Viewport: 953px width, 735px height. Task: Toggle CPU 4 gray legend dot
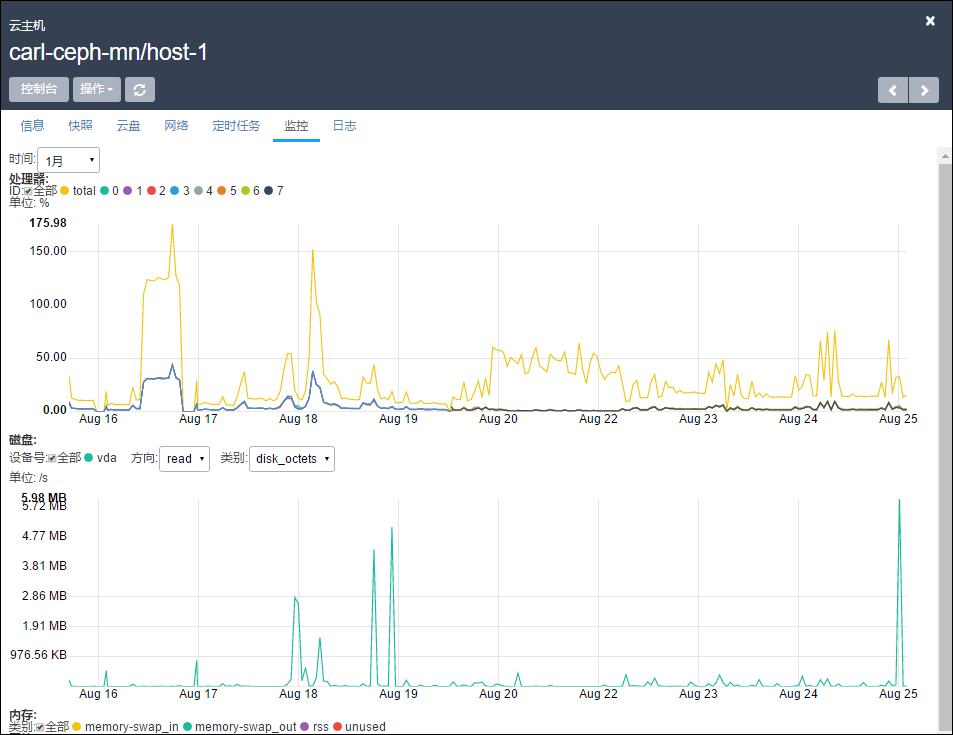point(198,191)
